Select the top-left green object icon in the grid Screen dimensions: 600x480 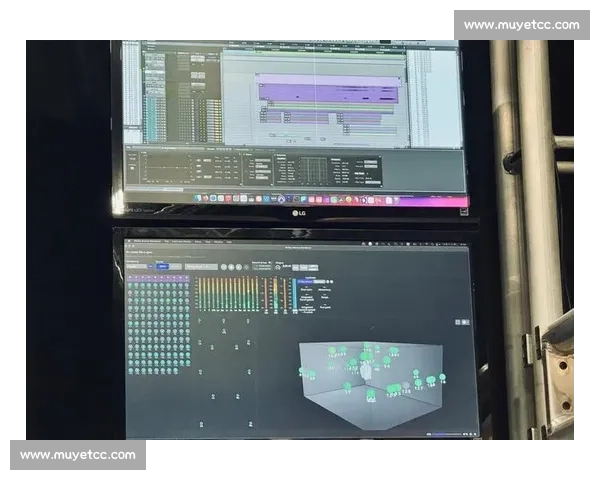tap(132, 286)
